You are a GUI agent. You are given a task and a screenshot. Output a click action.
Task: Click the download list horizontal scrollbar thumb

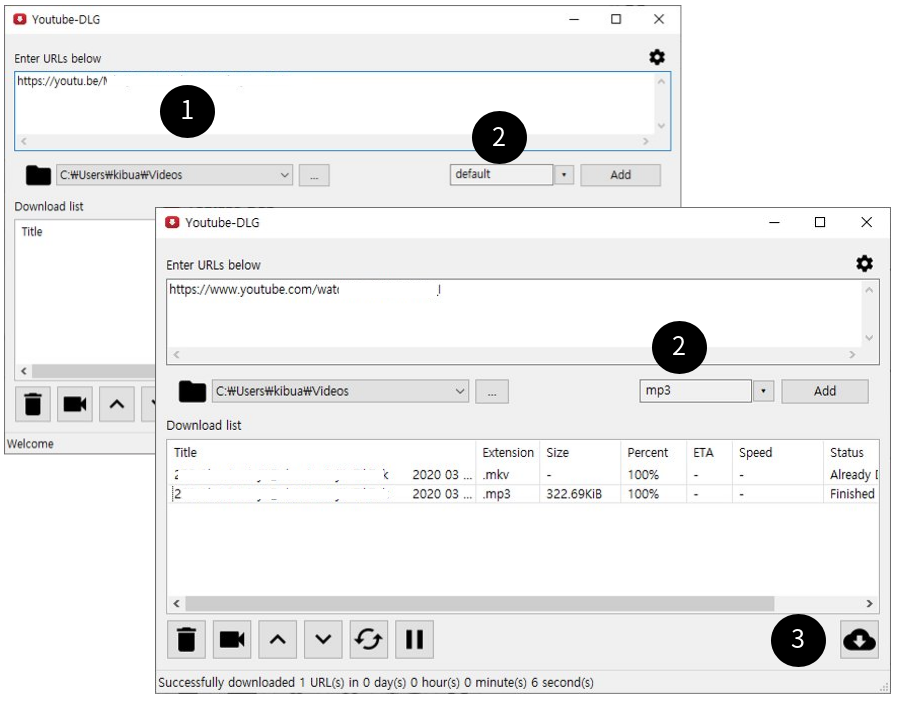pyautogui.click(x=480, y=604)
